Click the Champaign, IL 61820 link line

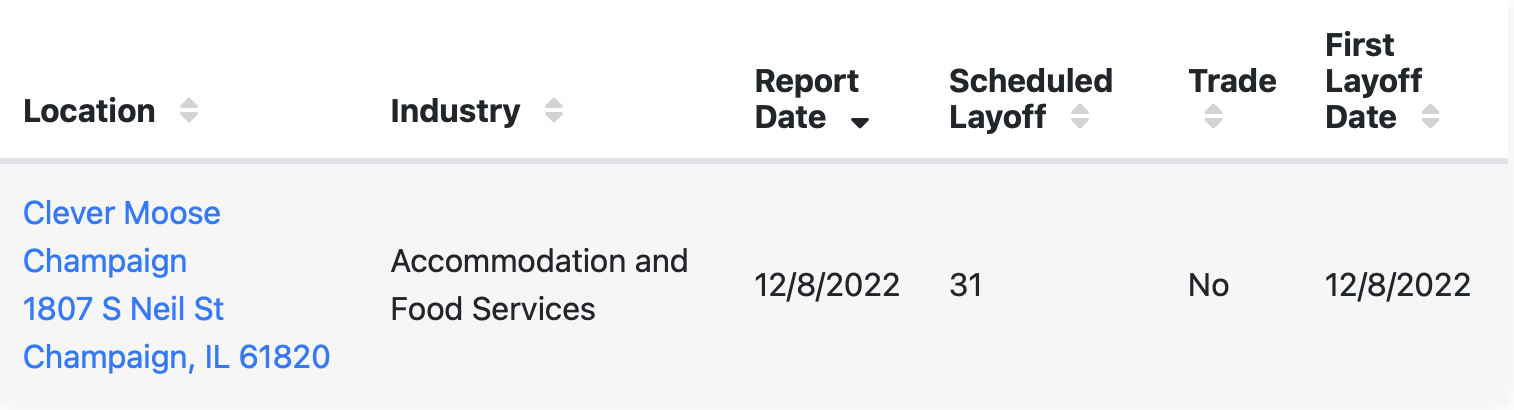coord(177,357)
